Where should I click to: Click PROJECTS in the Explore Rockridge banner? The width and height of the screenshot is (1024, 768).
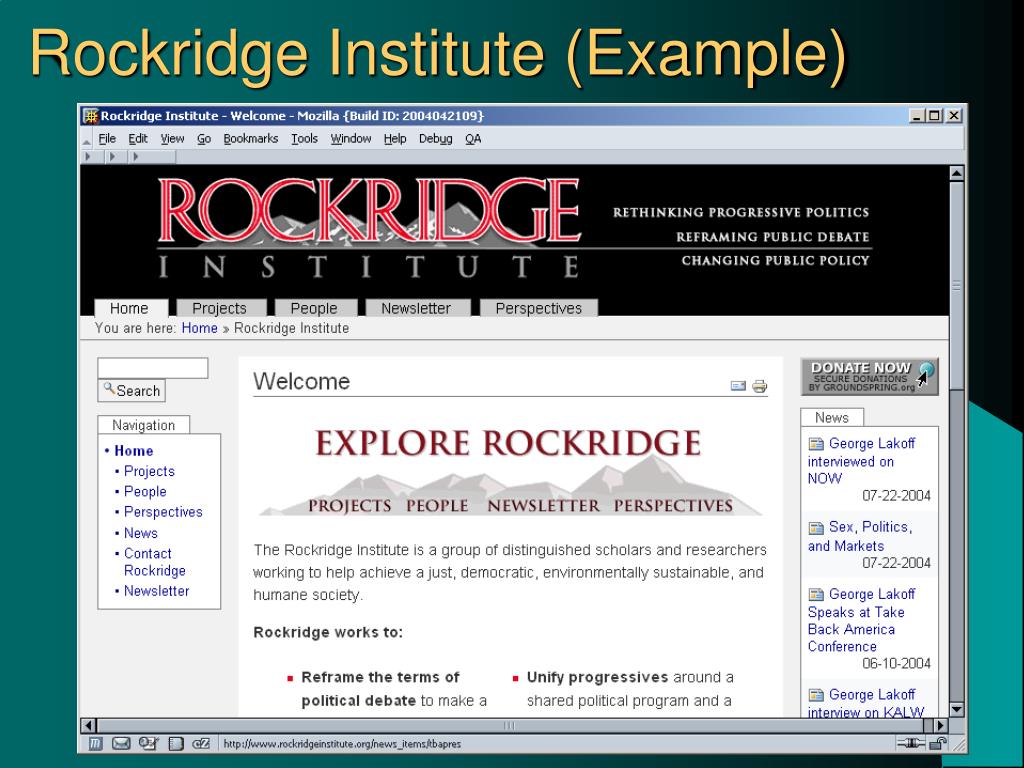(x=350, y=506)
